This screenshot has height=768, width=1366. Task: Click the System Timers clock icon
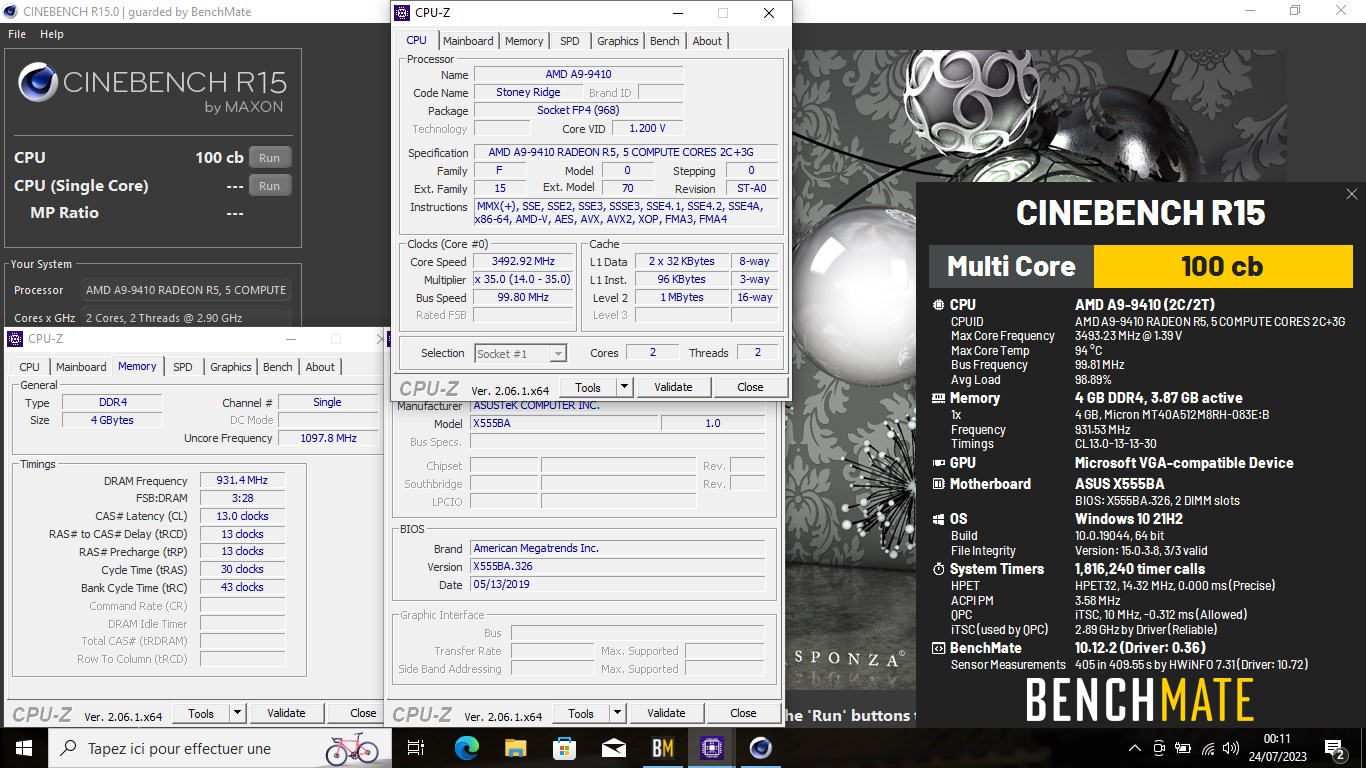(x=938, y=569)
